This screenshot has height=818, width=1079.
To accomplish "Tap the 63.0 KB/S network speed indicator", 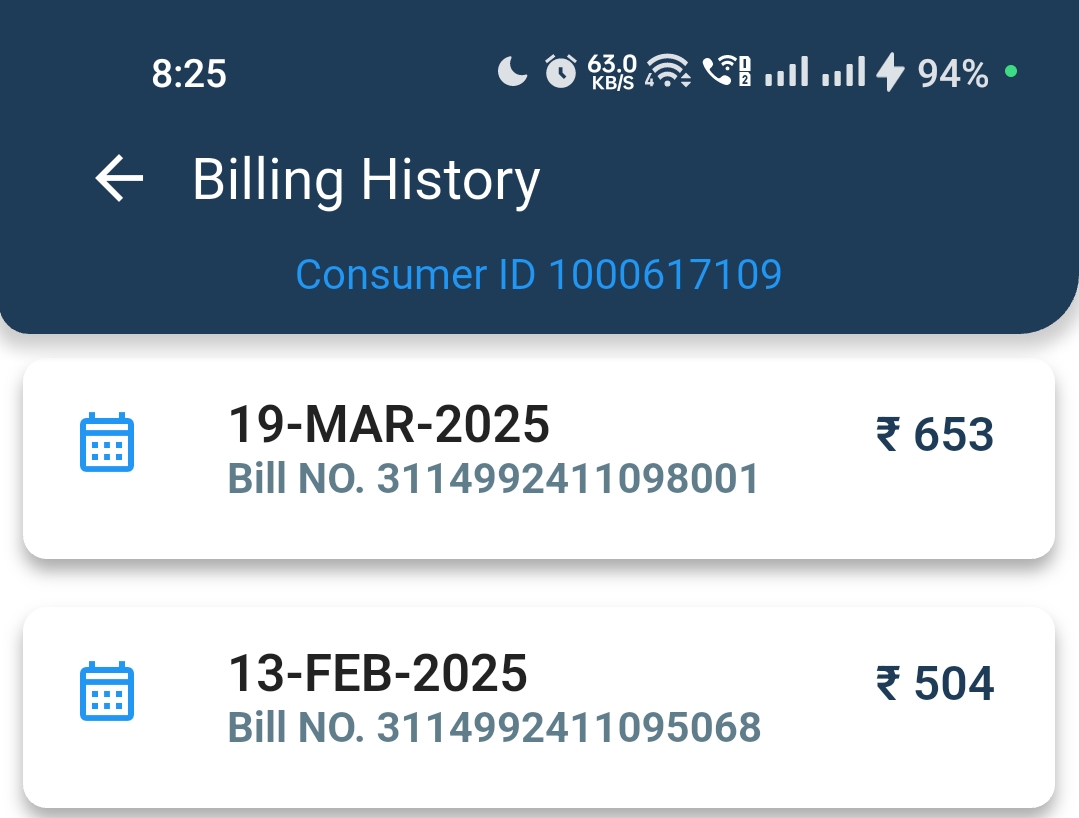I will tap(612, 72).
